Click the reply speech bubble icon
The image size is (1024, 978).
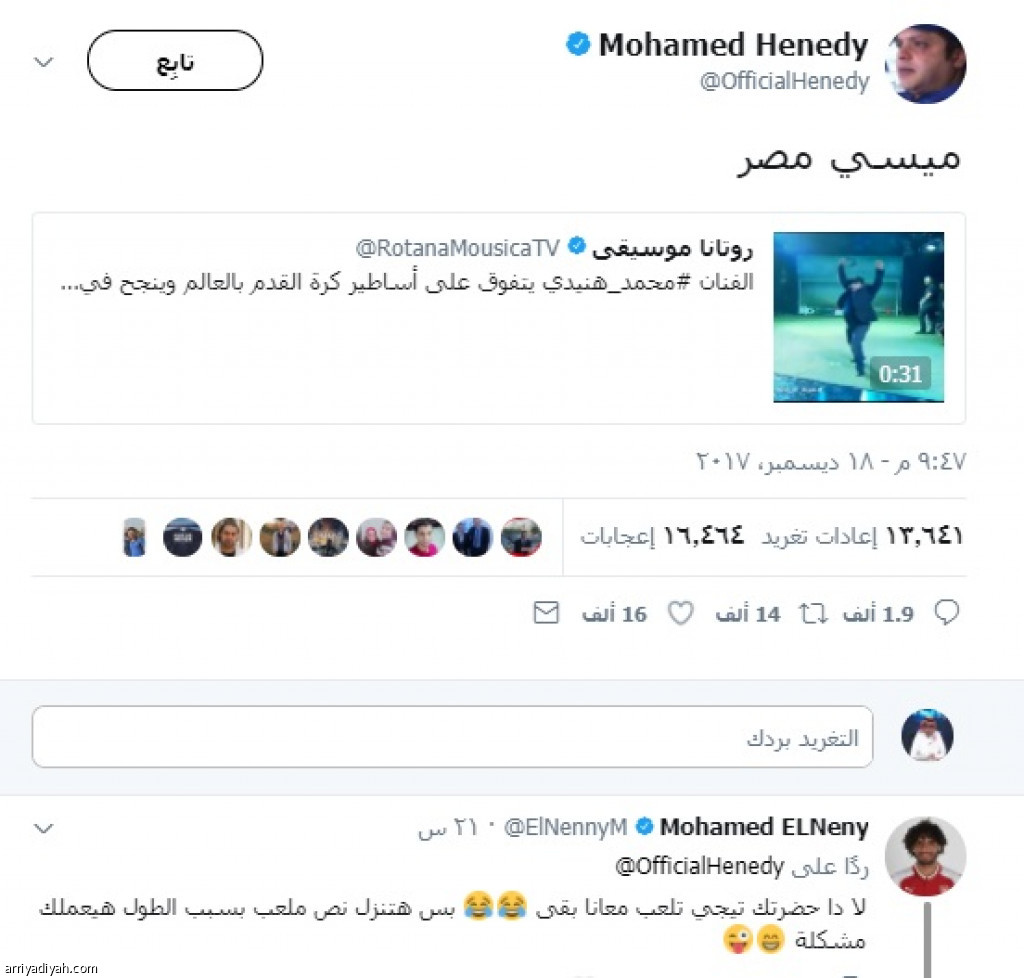[x=946, y=612]
